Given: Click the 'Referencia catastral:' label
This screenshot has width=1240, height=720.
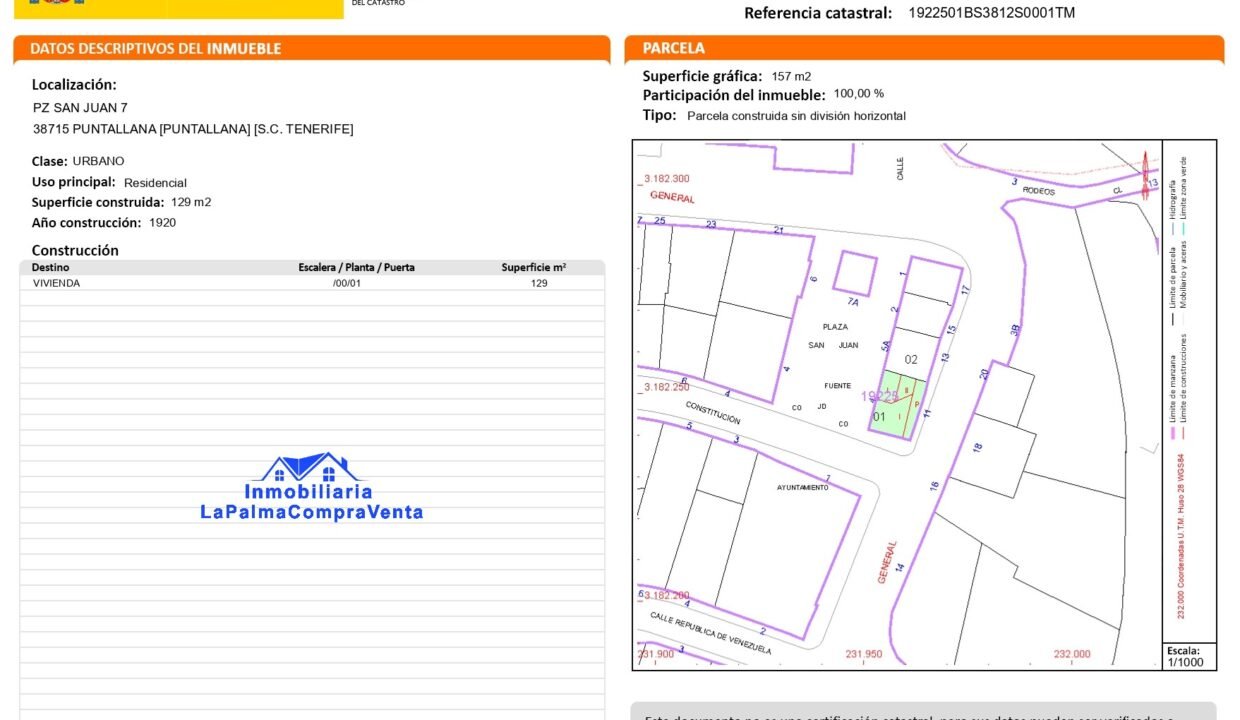Looking at the screenshot, I should pos(818,13).
